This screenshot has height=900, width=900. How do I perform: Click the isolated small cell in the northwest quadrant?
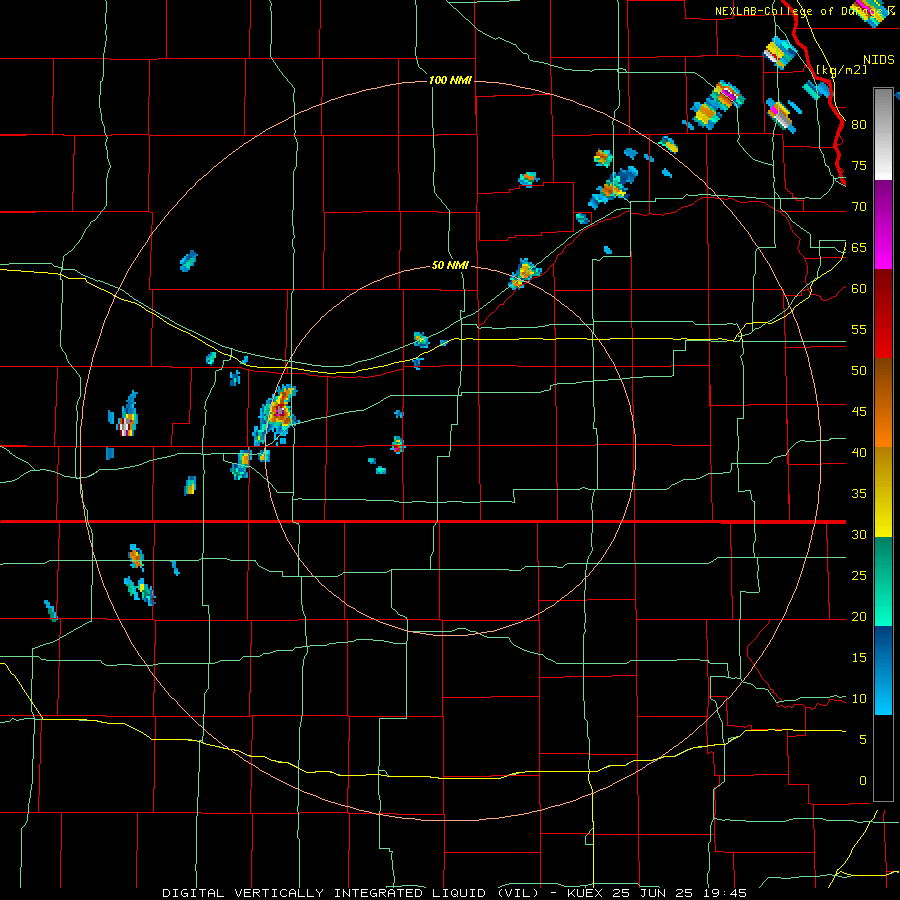(x=188, y=261)
